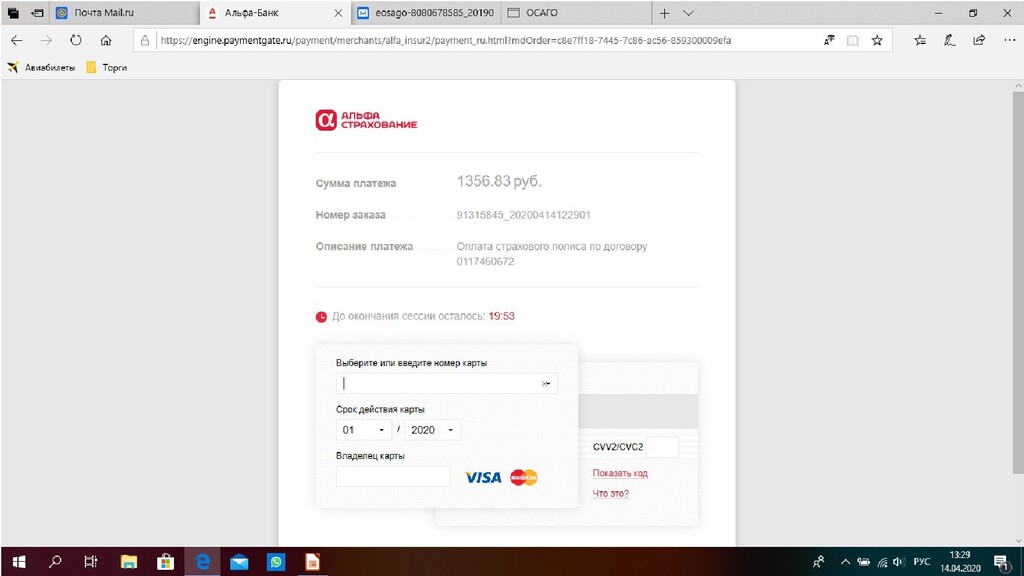
Task: Open the expiry month dropdown 01
Action: (x=363, y=430)
